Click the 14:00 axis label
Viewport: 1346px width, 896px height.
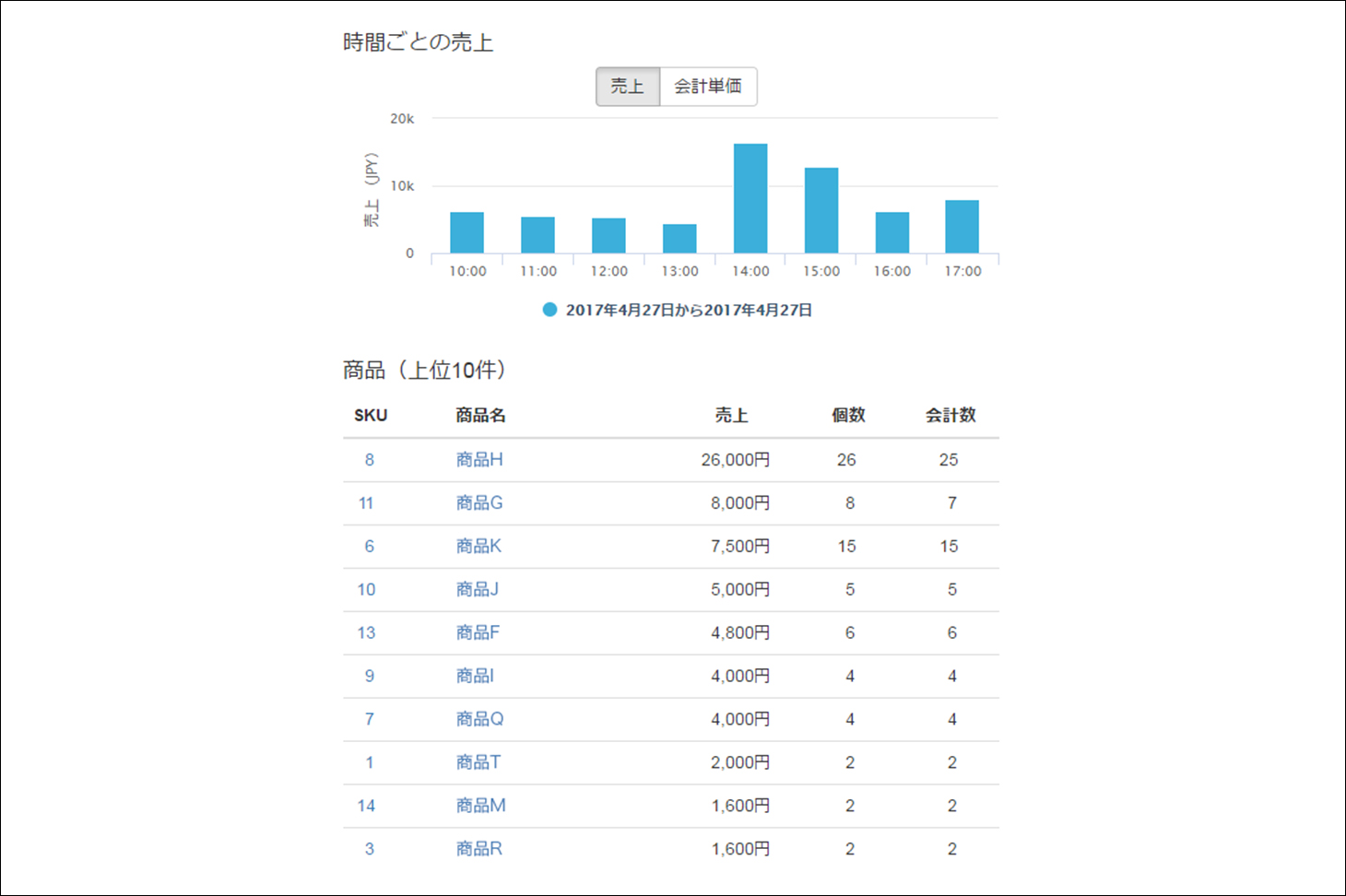tap(750, 271)
